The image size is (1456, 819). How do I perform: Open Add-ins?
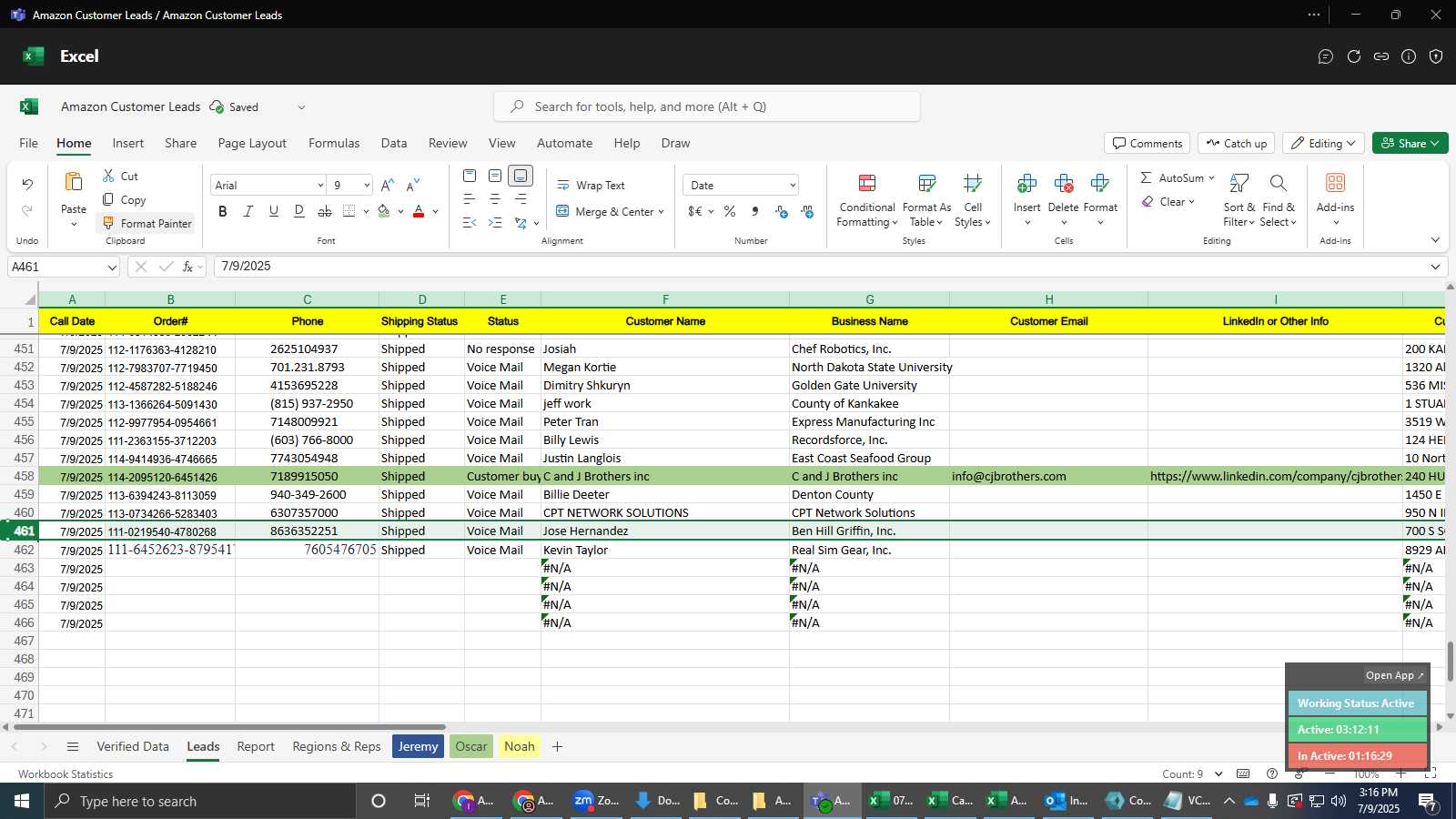(1335, 200)
